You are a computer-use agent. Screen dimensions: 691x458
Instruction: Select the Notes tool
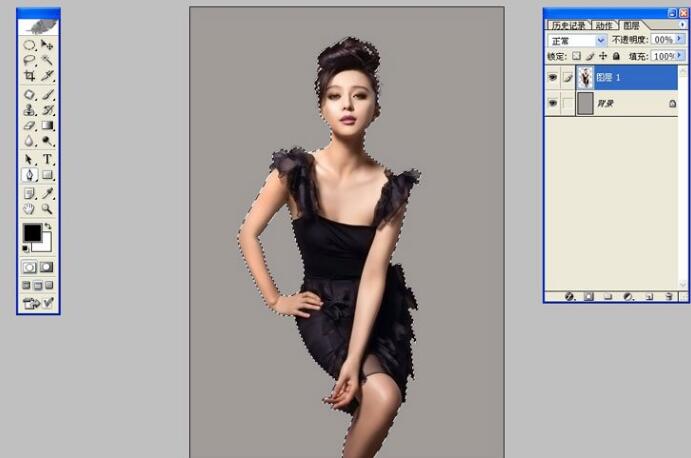point(30,193)
